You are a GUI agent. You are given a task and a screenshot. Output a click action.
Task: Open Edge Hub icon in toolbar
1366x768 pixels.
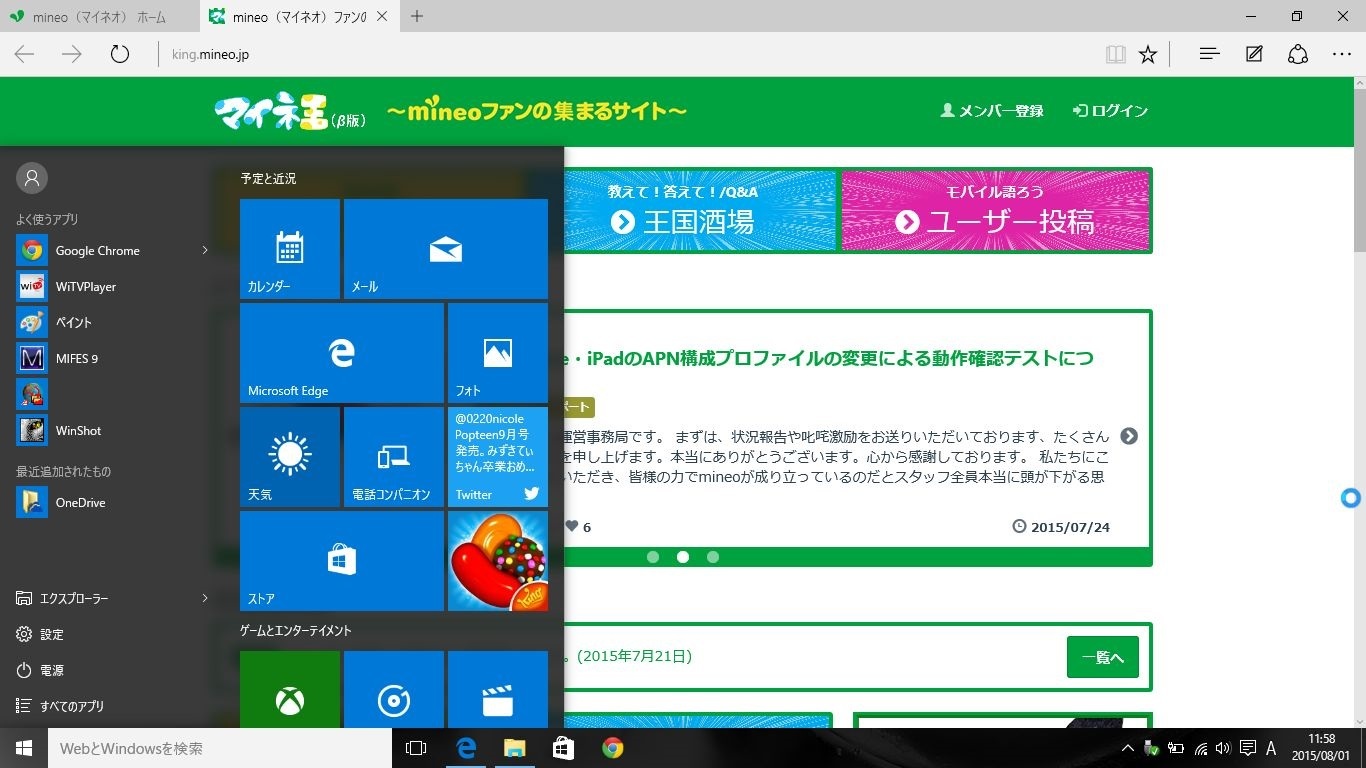[1209, 54]
